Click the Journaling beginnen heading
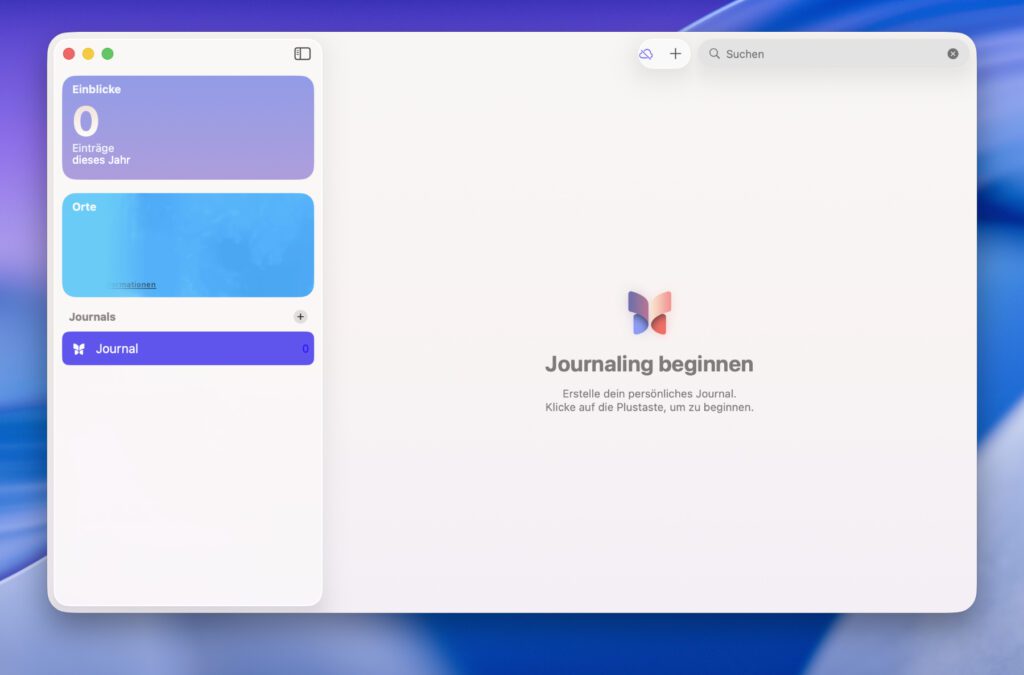This screenshot has height=675, width=1024. (650, 364)
